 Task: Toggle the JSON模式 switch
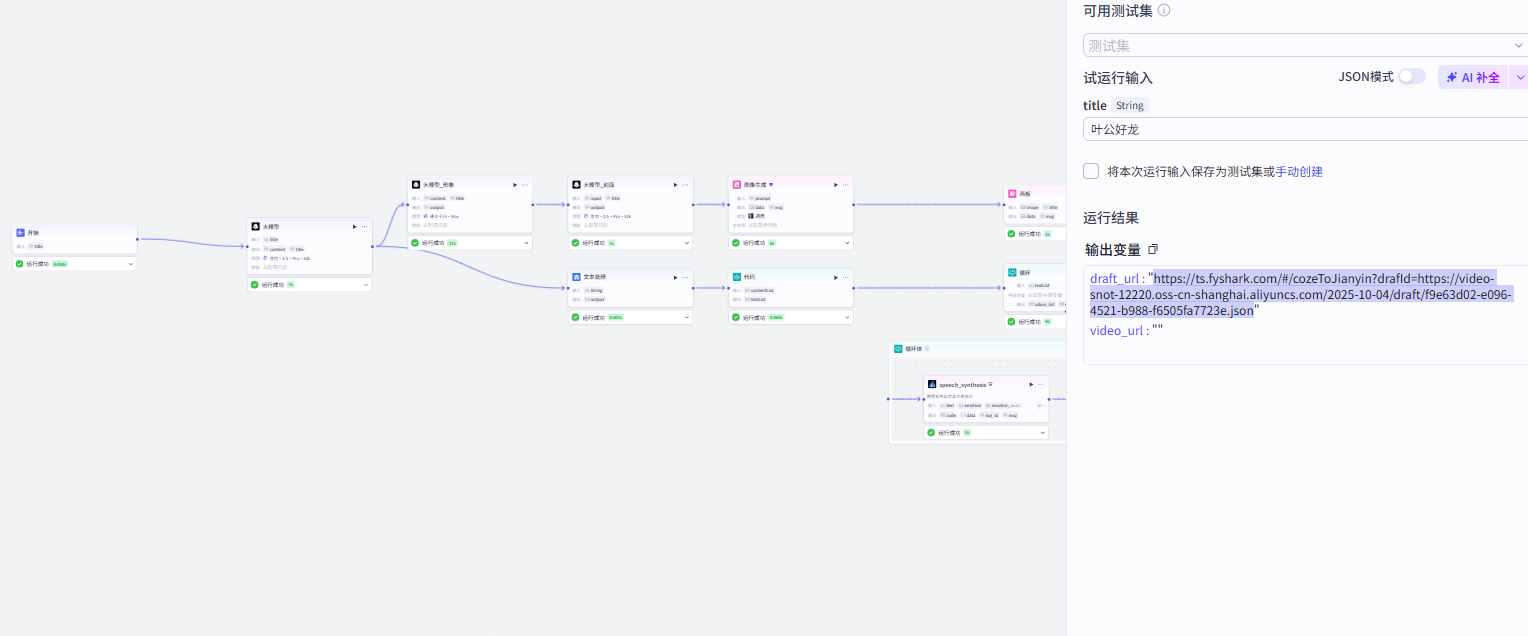(1411, 76)
